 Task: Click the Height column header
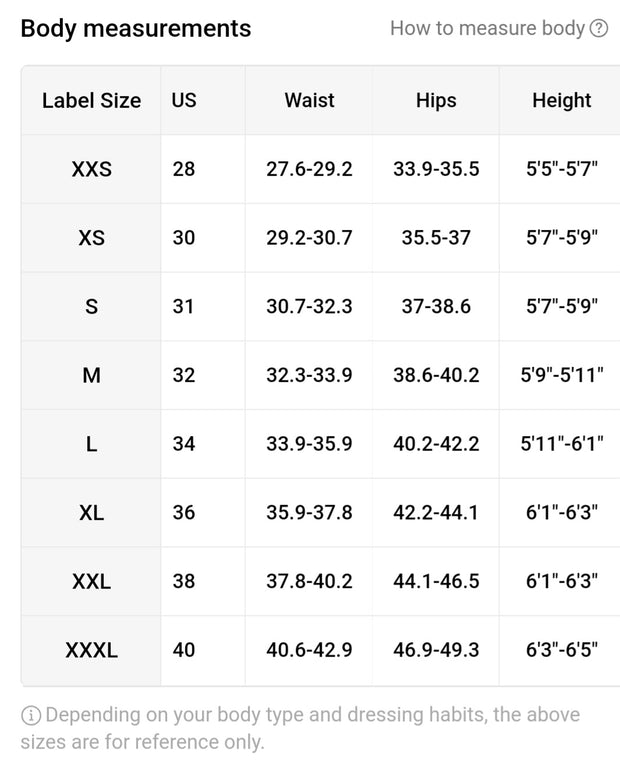(x=562, y=101)
